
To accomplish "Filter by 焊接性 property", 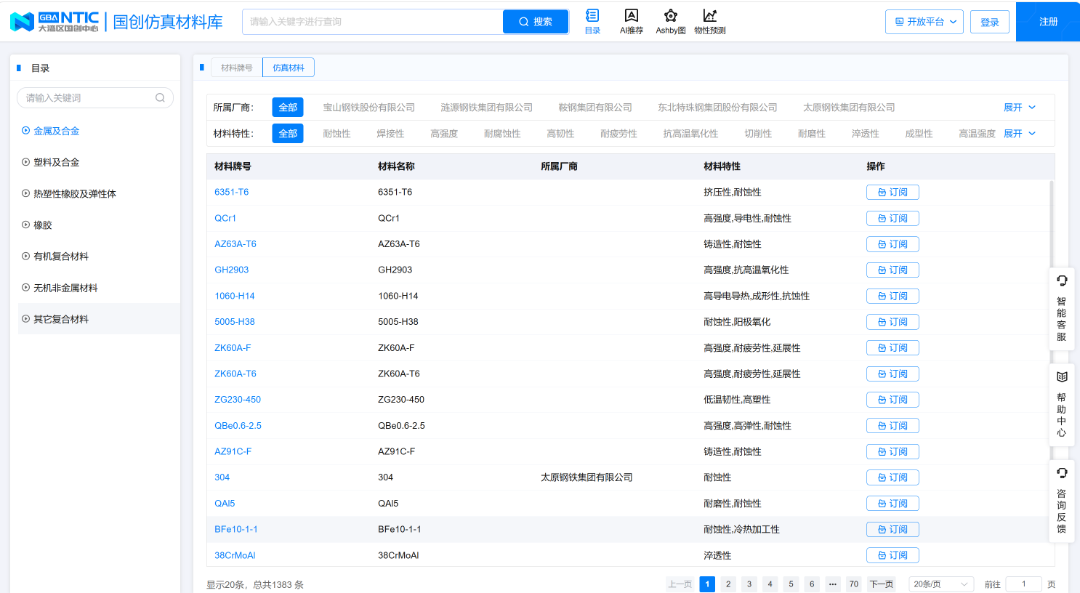I will [x=390, y=134].
